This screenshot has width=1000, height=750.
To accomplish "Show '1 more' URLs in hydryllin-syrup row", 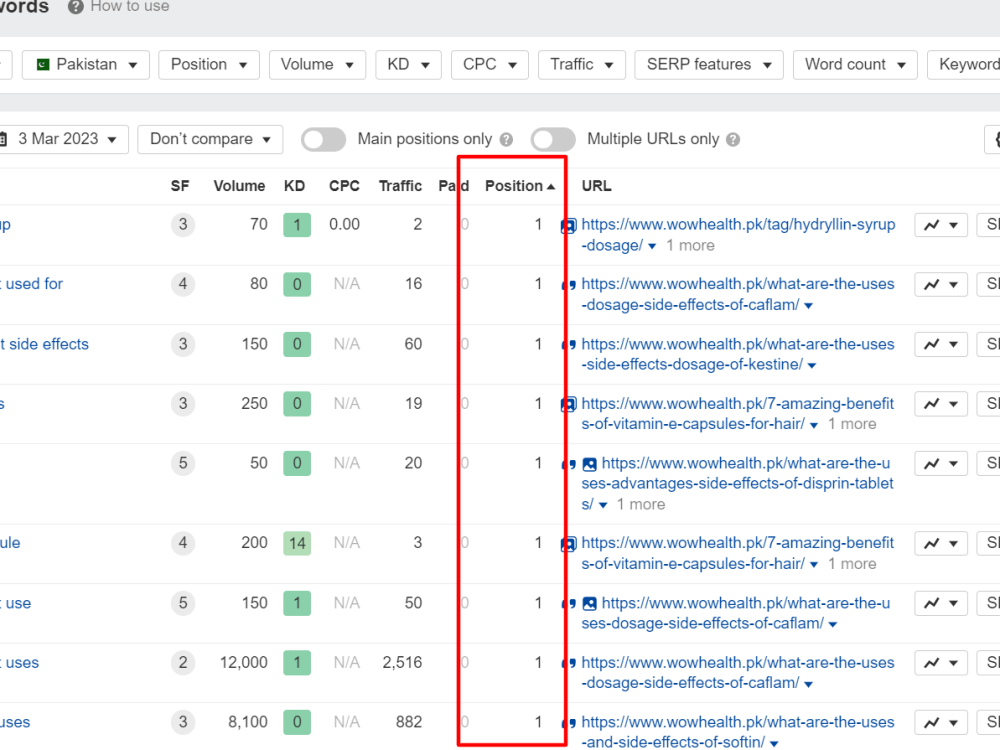I will point(690,246).
